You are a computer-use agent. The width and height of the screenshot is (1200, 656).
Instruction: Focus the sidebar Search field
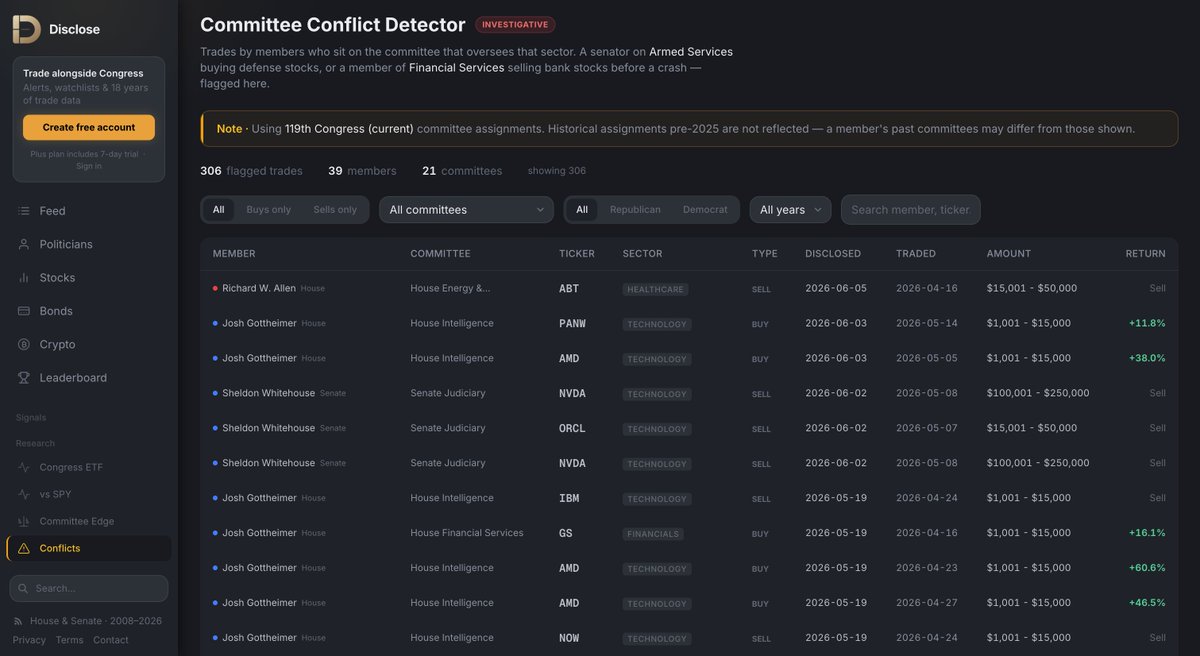pyautogui.click(x=89, y=588)
